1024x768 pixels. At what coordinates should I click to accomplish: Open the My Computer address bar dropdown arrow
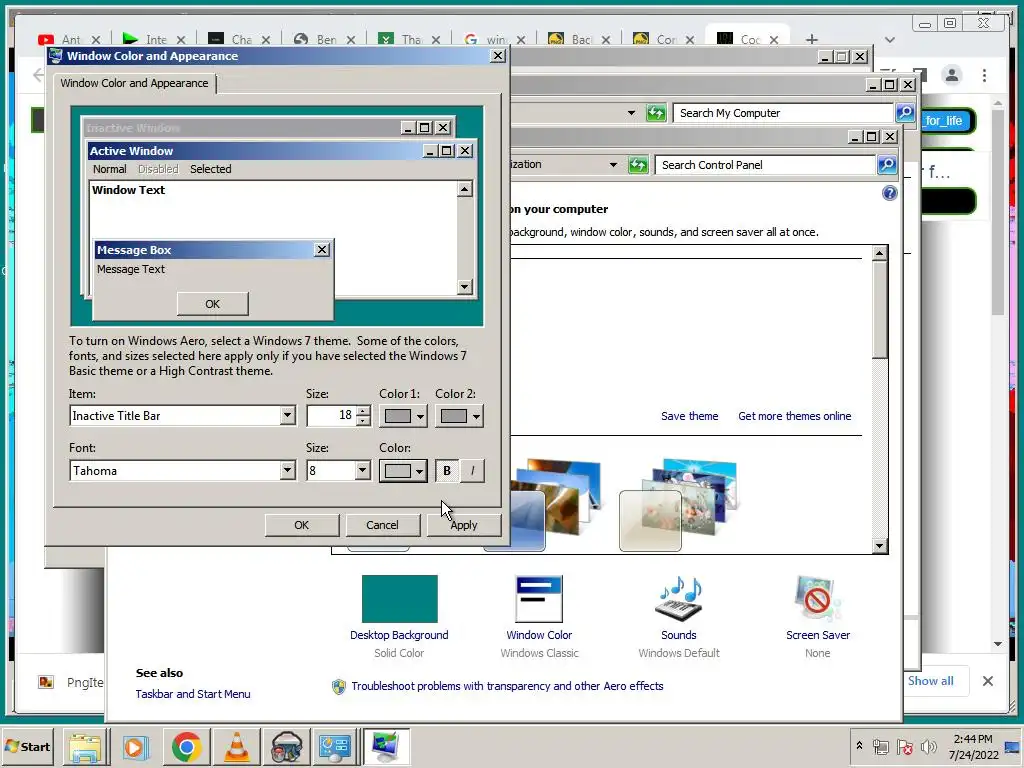tap(631, 113)
